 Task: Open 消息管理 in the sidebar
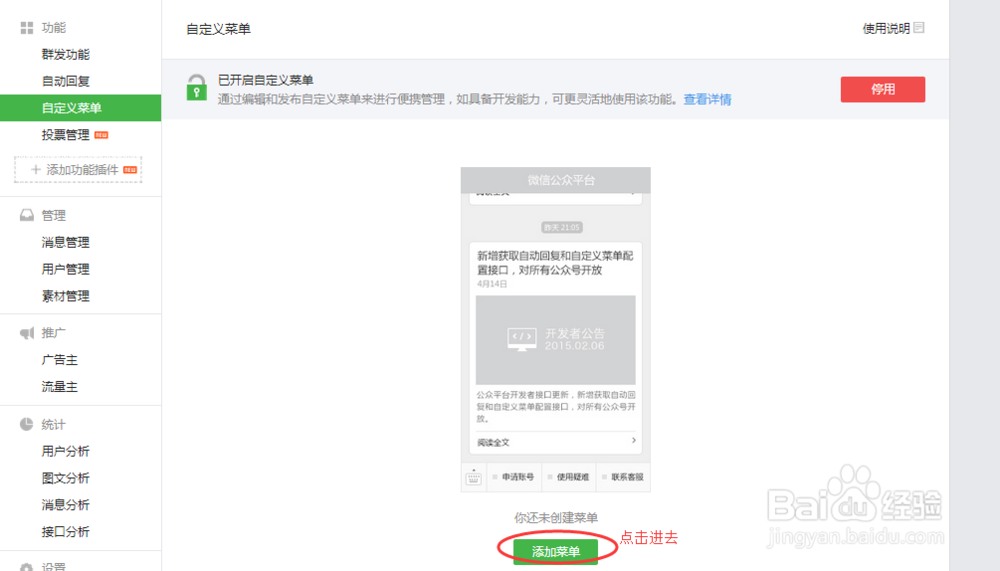[66, 242]
